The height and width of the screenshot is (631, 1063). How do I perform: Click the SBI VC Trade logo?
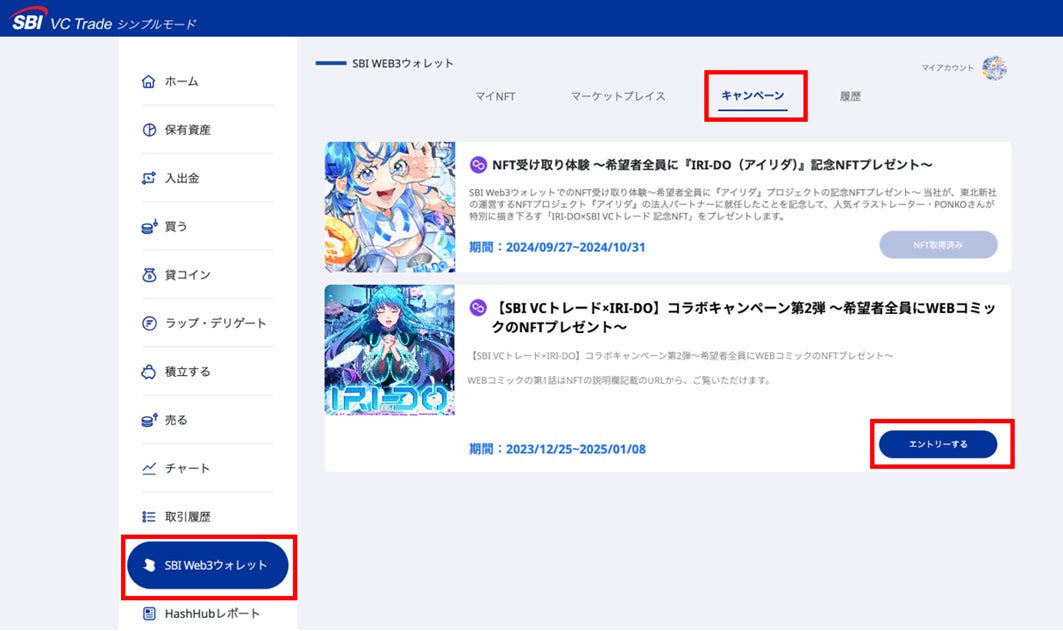click(105, 20)
